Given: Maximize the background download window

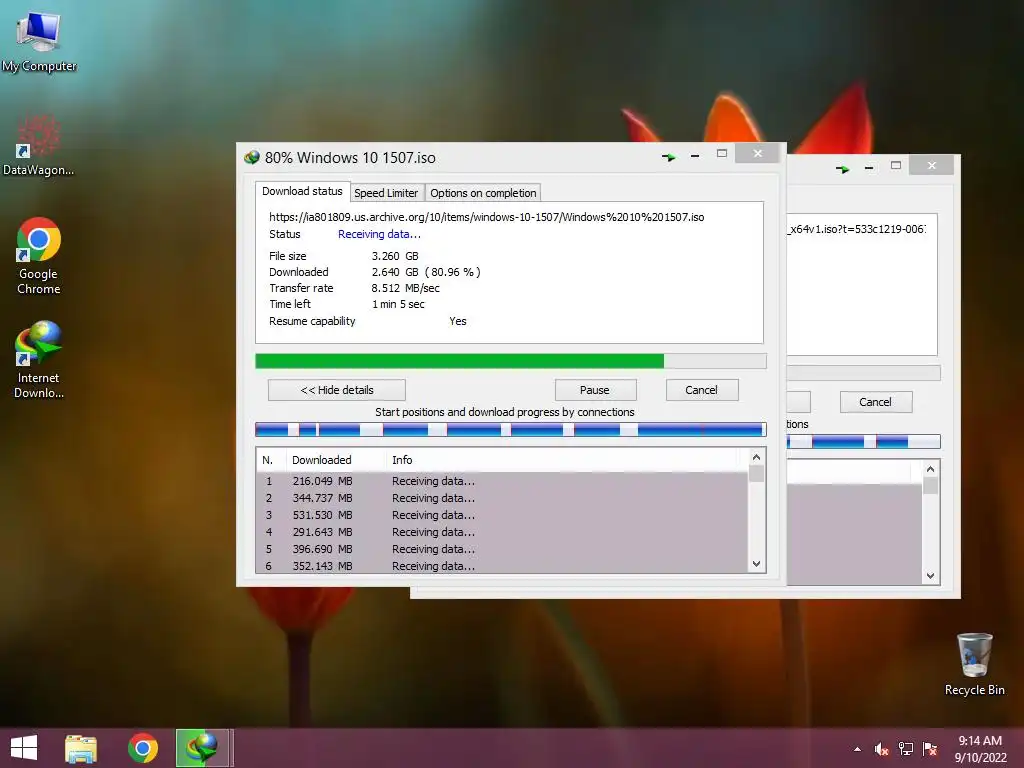Looking at the screenshot, I should 896,165.
